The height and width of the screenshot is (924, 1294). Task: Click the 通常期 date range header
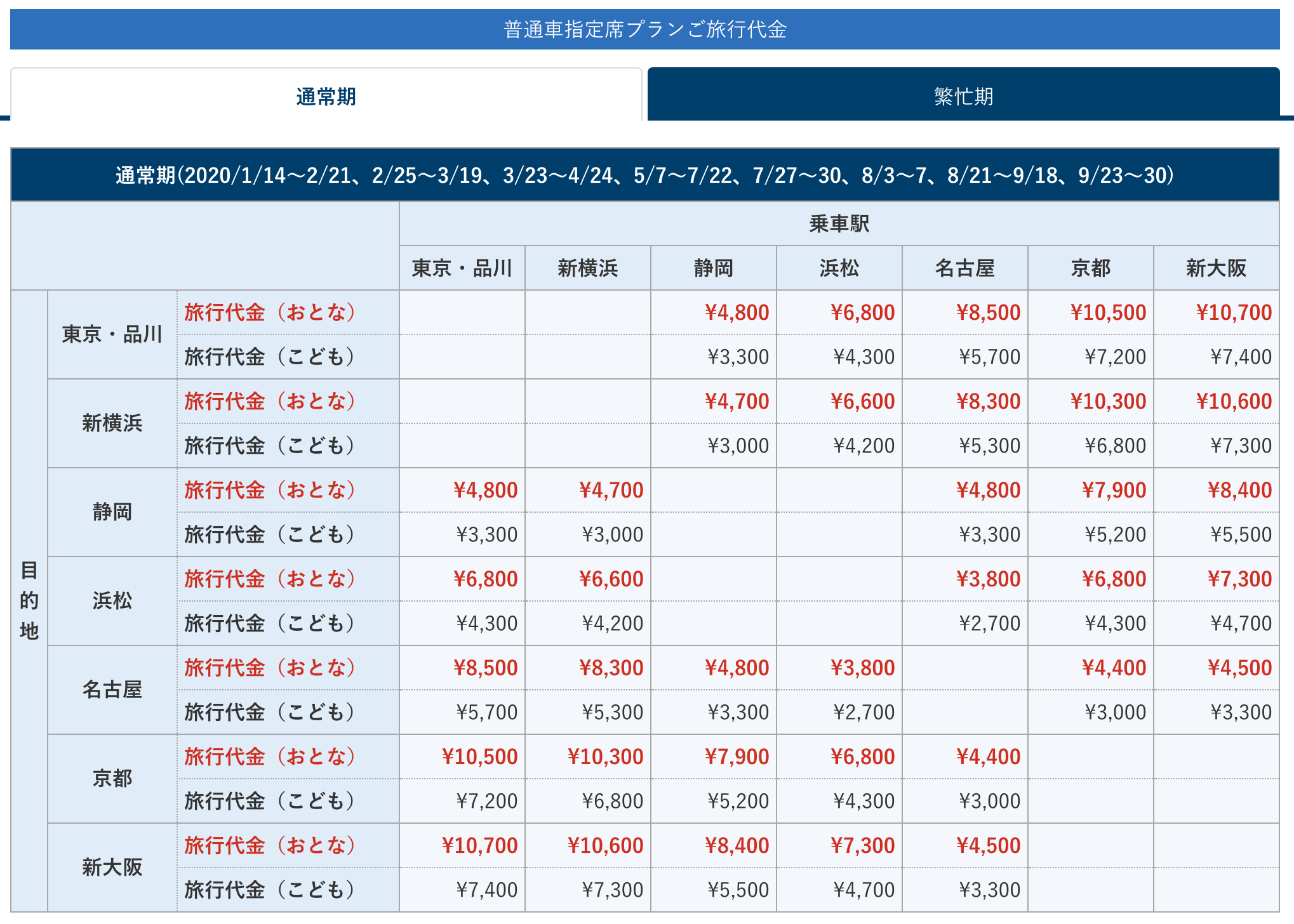pyautogui.click(x=645, y=175)
